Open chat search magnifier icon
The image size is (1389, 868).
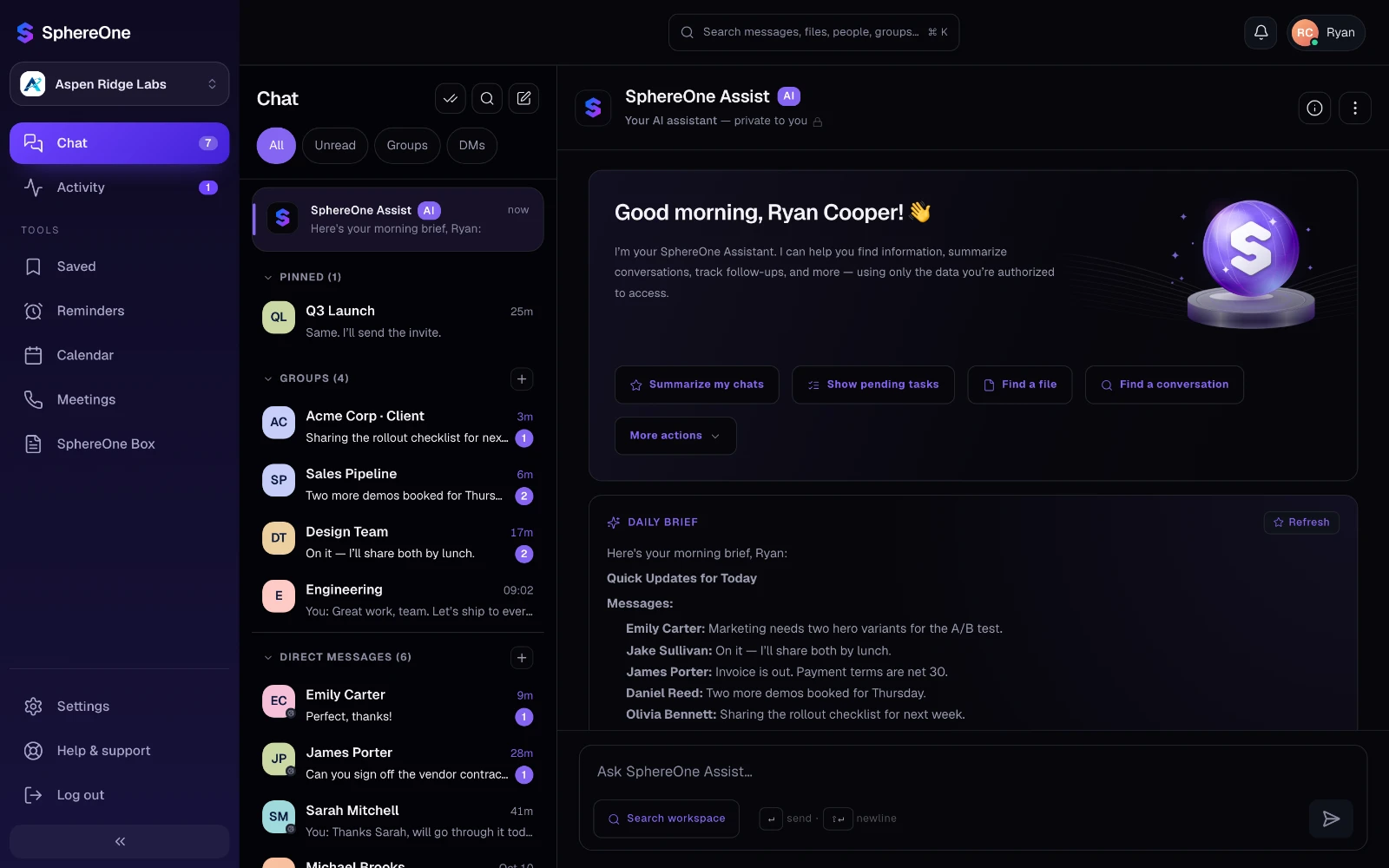point(487,98)
